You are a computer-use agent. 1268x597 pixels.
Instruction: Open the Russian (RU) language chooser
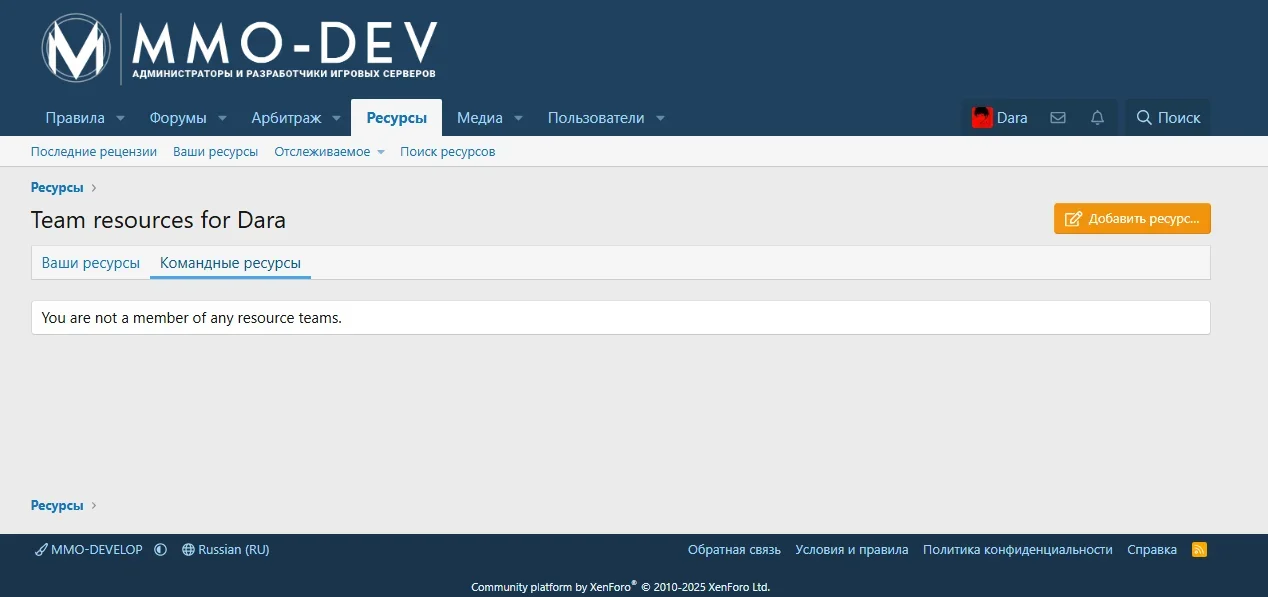coord(225,550)
